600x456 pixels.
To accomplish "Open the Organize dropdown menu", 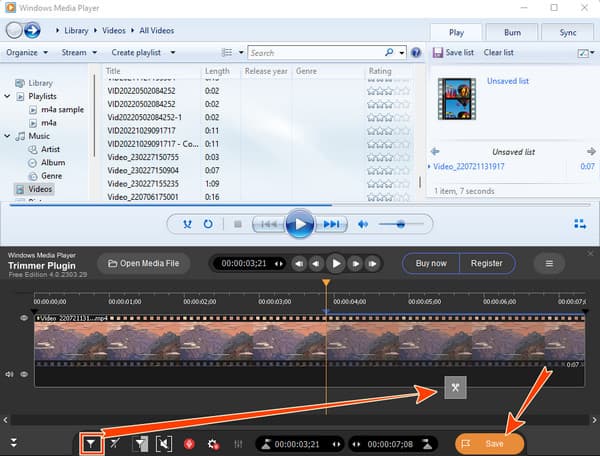I will 27,52.
